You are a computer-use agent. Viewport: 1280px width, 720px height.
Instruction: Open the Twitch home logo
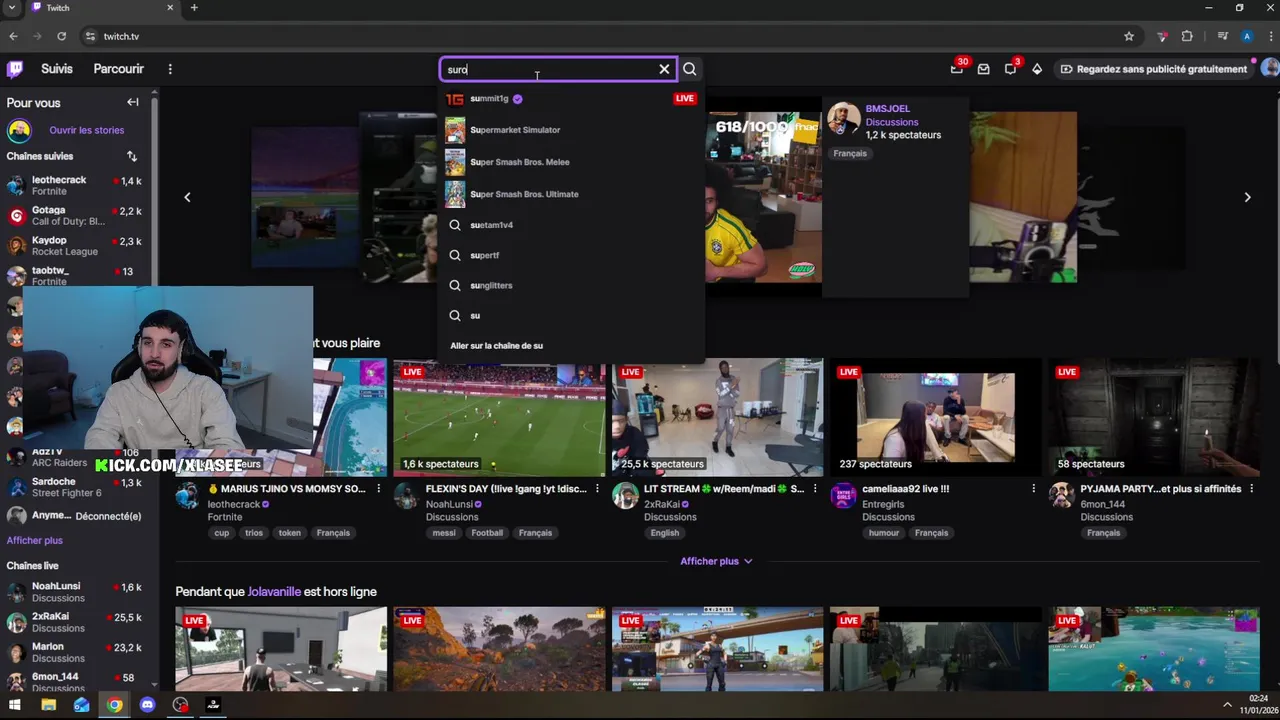click(x=15, y=69)
